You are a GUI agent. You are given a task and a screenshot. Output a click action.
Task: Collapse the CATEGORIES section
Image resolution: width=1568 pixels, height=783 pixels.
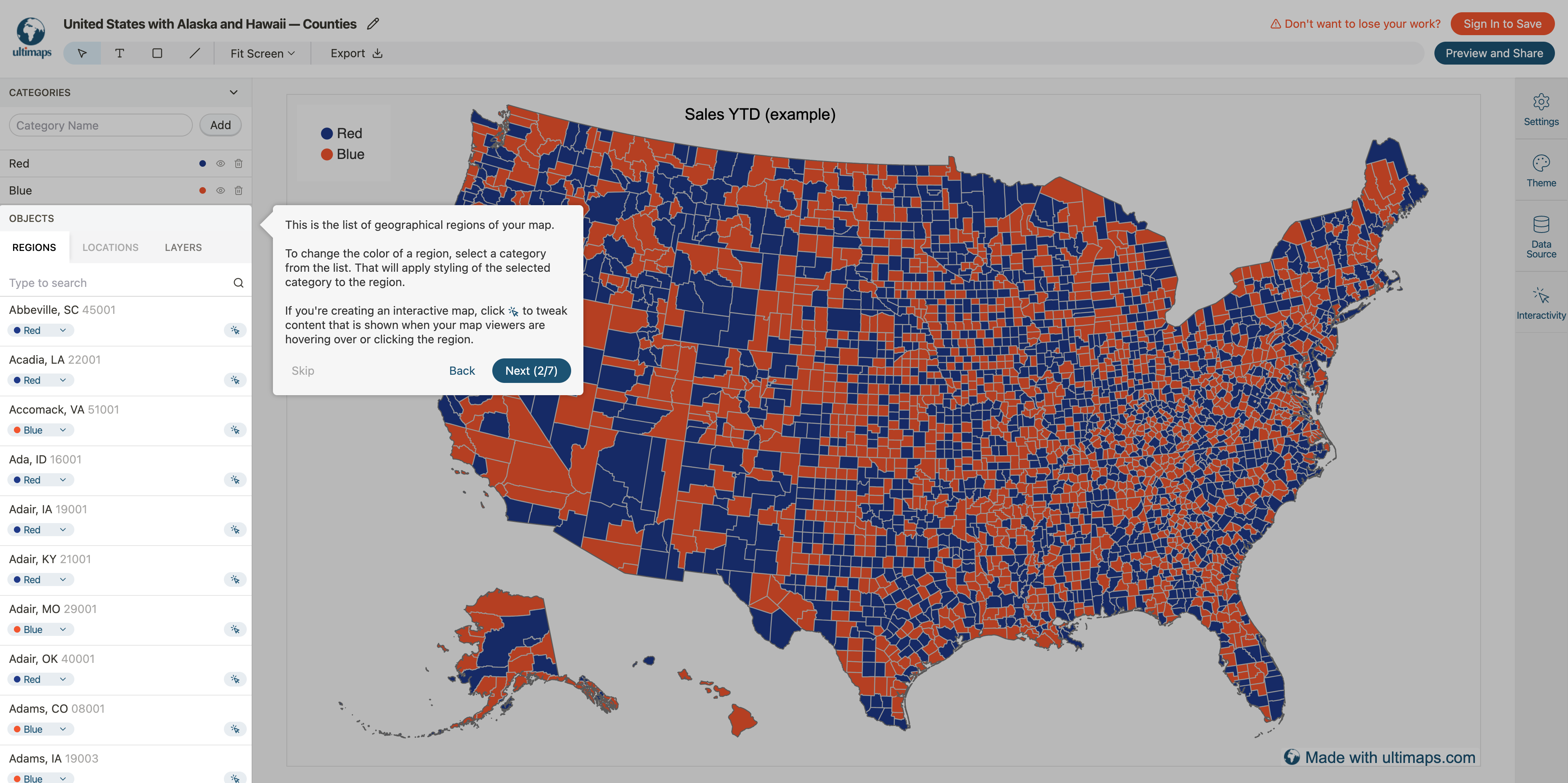pos(232,92)
